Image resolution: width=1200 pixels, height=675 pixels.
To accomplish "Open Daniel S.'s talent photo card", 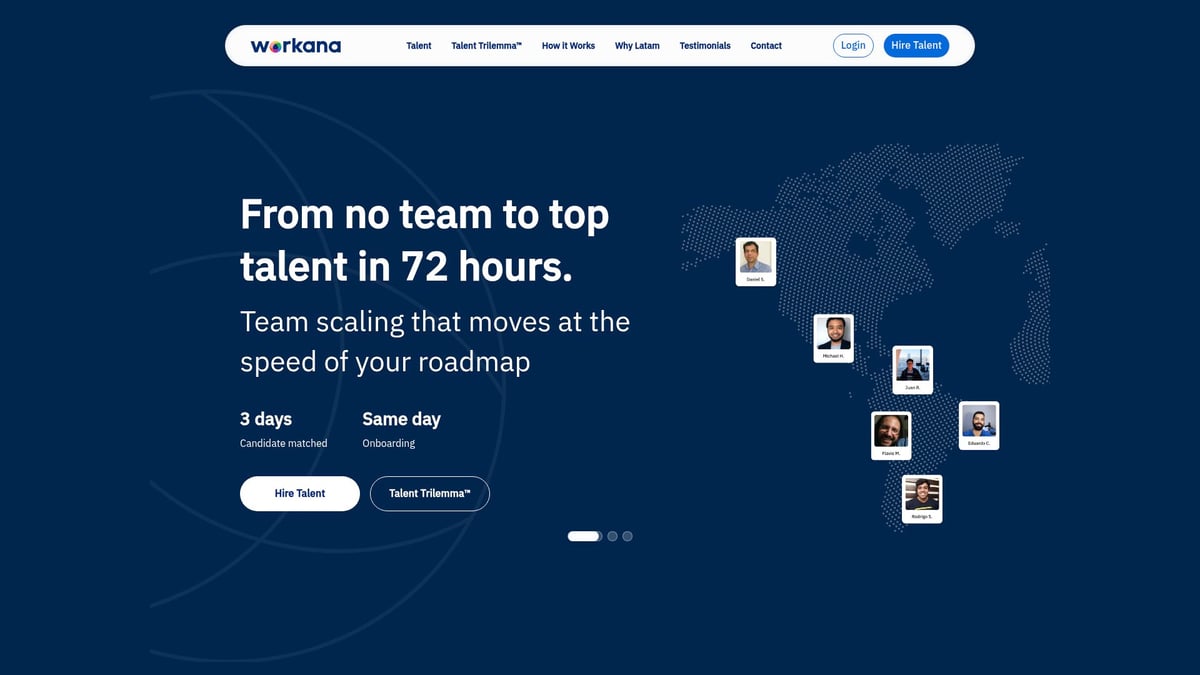I will click(x=755, y=261).
